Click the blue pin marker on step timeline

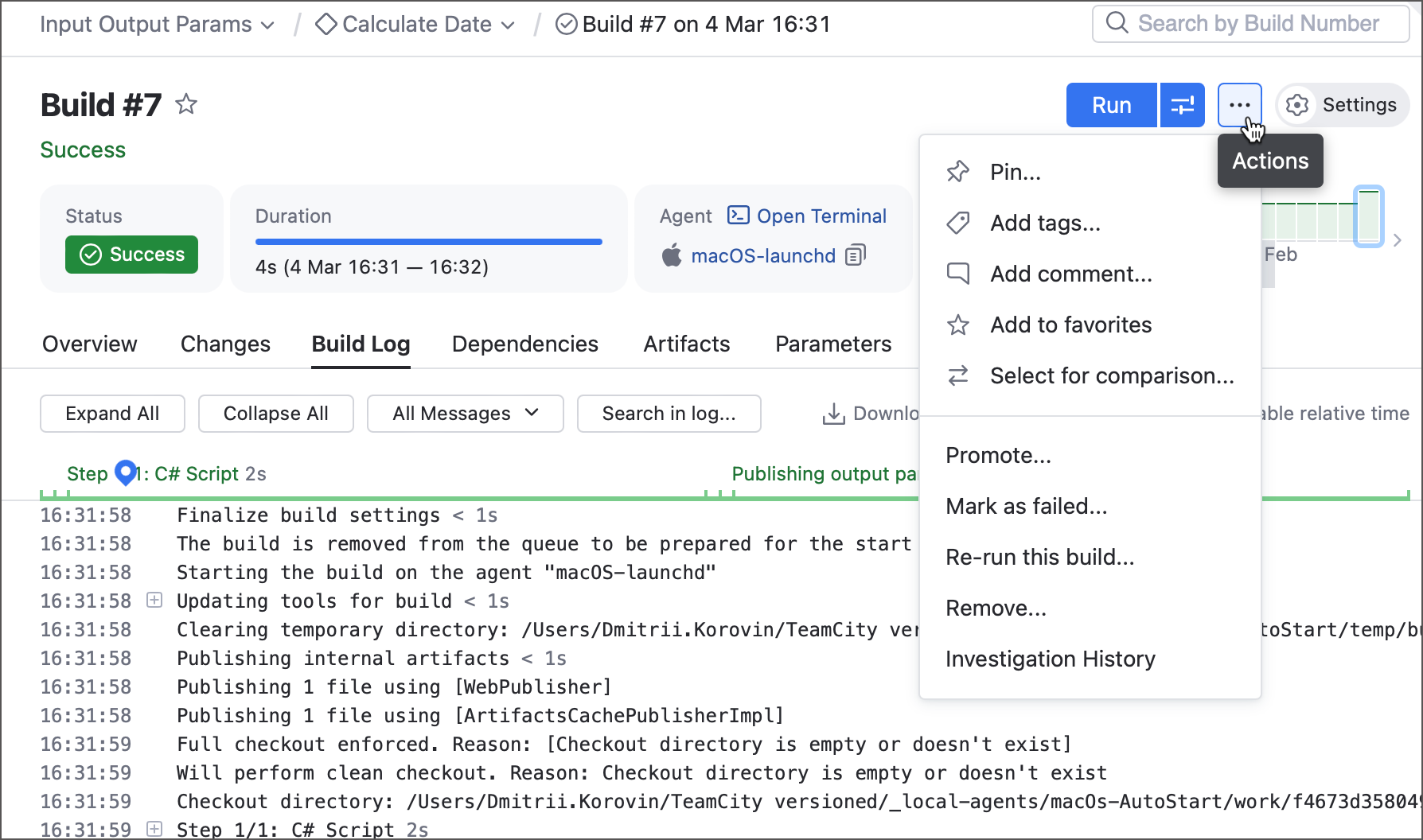[126, 472]
